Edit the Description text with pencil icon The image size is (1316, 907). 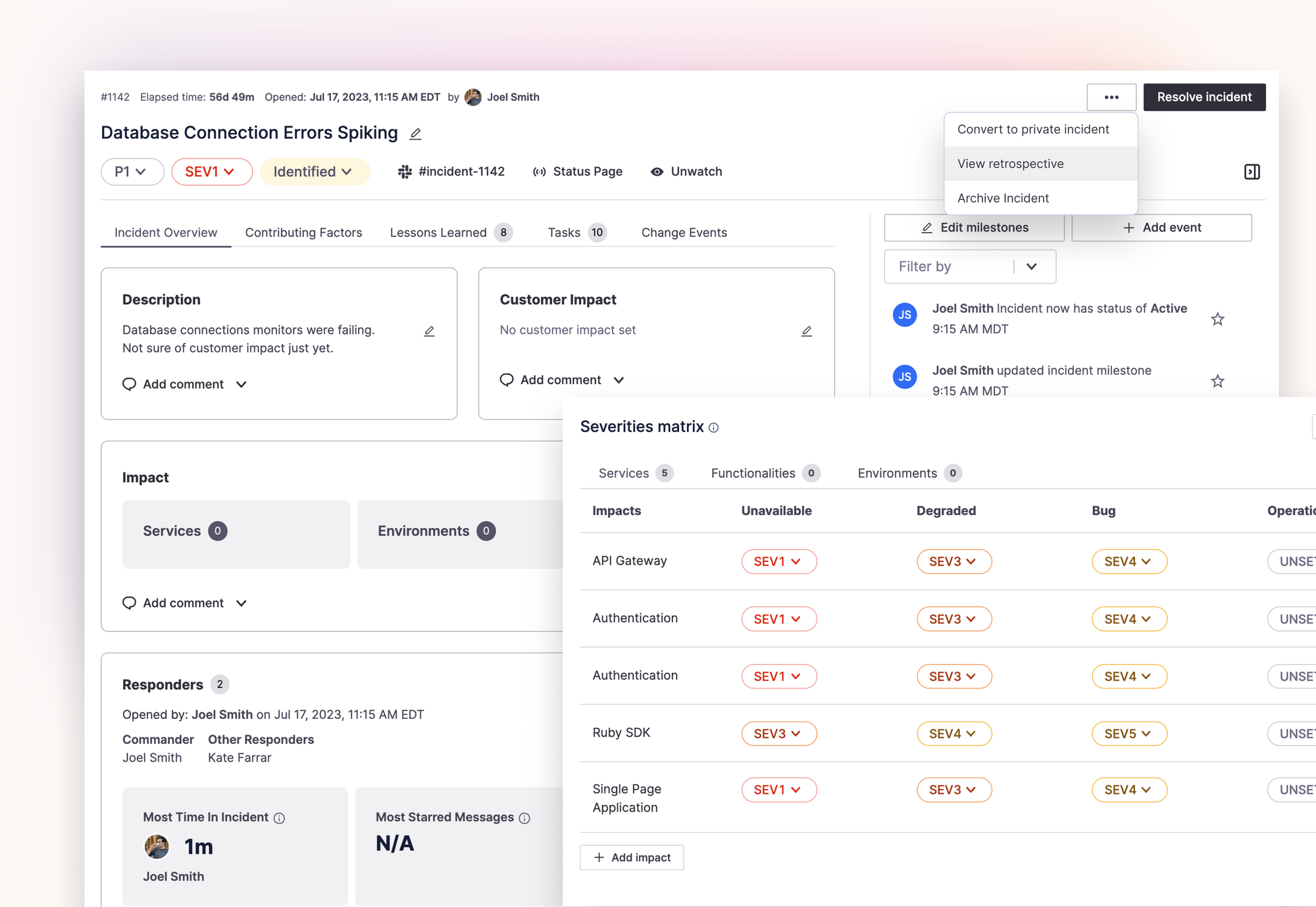tap(429, 331)
